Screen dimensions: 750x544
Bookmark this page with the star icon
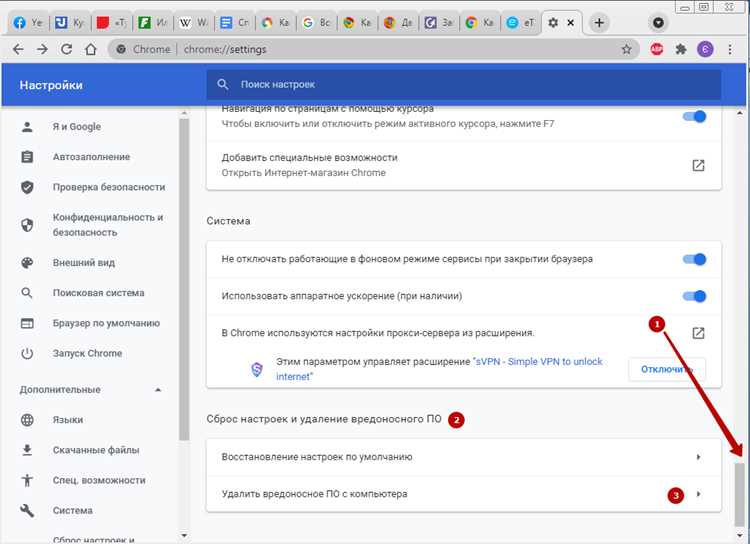click(626, 49)
